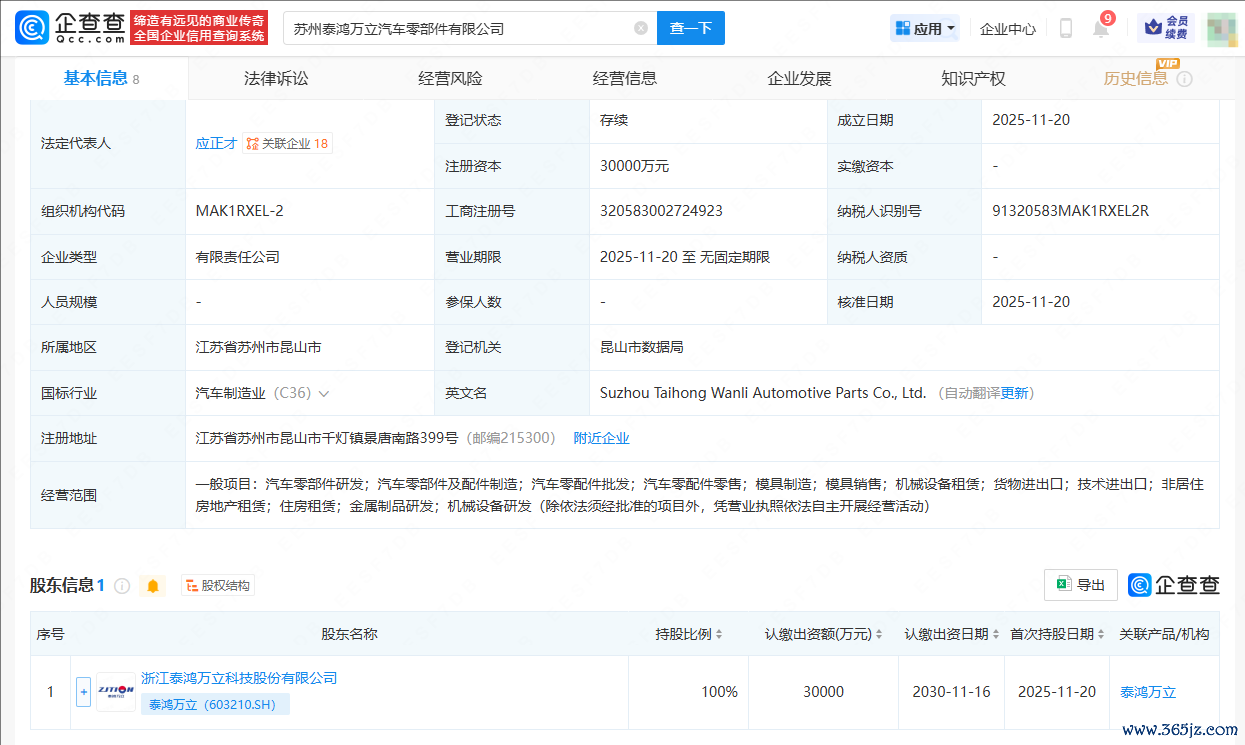
Task: Open the notification bell with 9 badge
Action: click(1101, 29)
